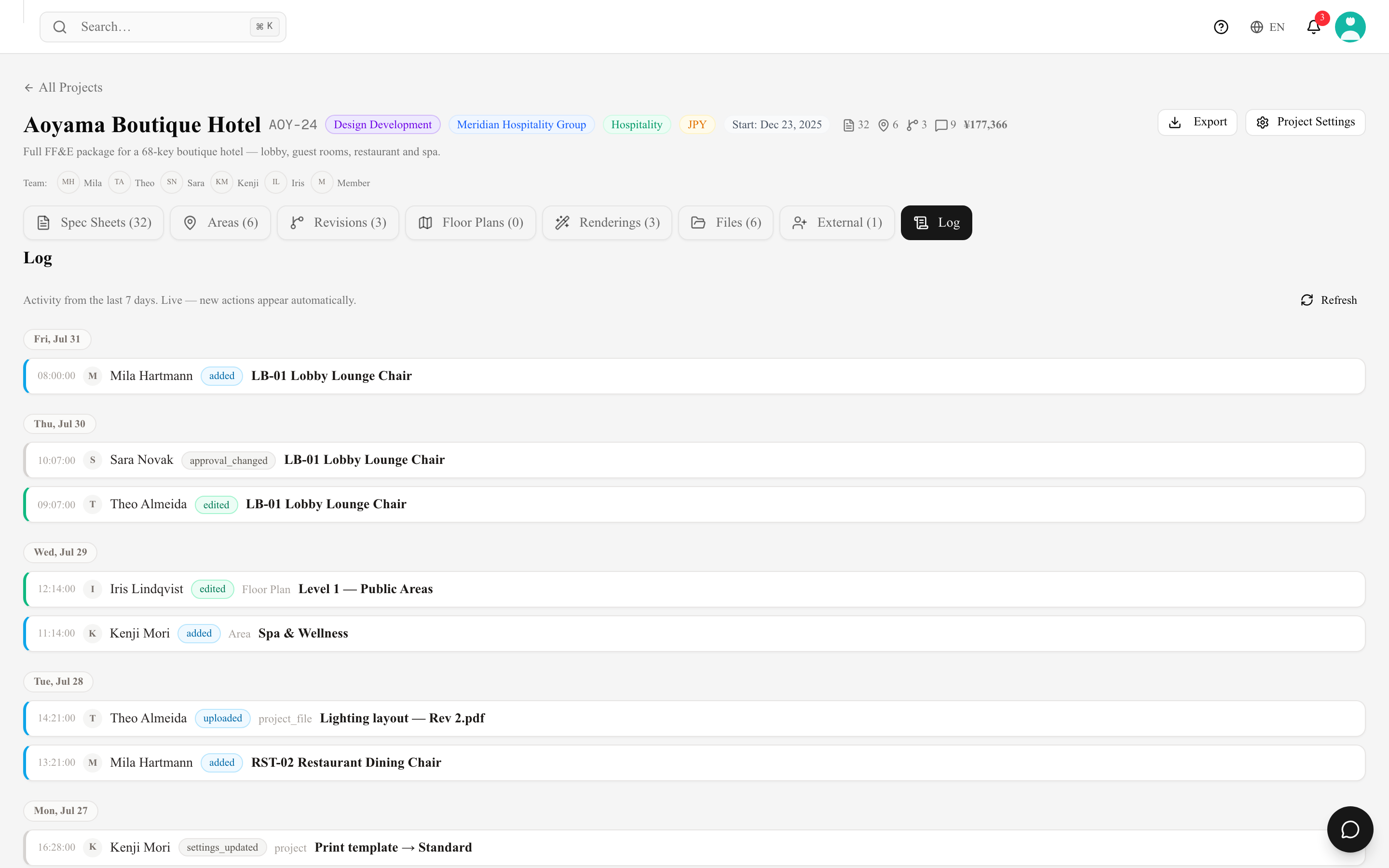Go back to All Projects
This screenshot has height=868, width=1389.
pyautogui.click(x=63, y=87)
